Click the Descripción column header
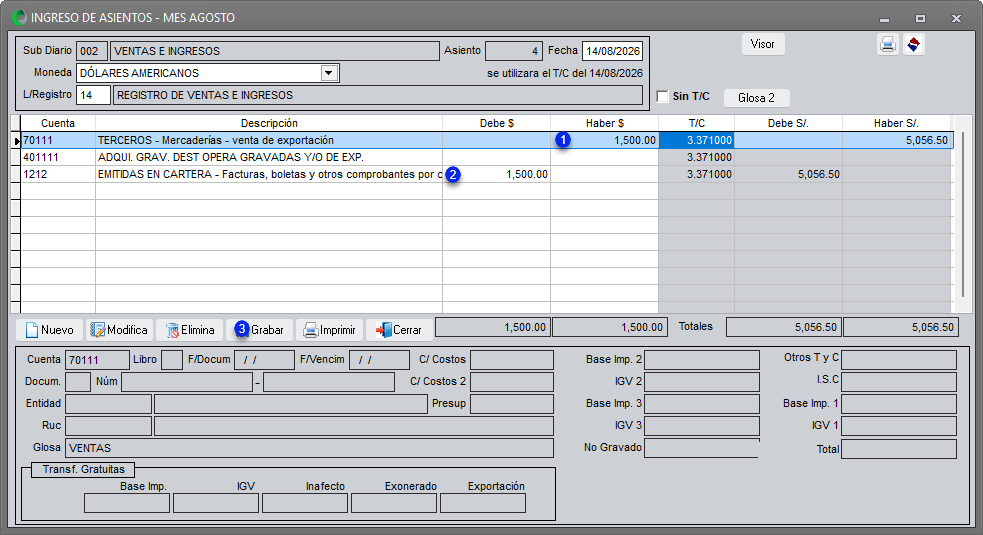The width and height of the screenshot is (983, 535). click(269, 124)
